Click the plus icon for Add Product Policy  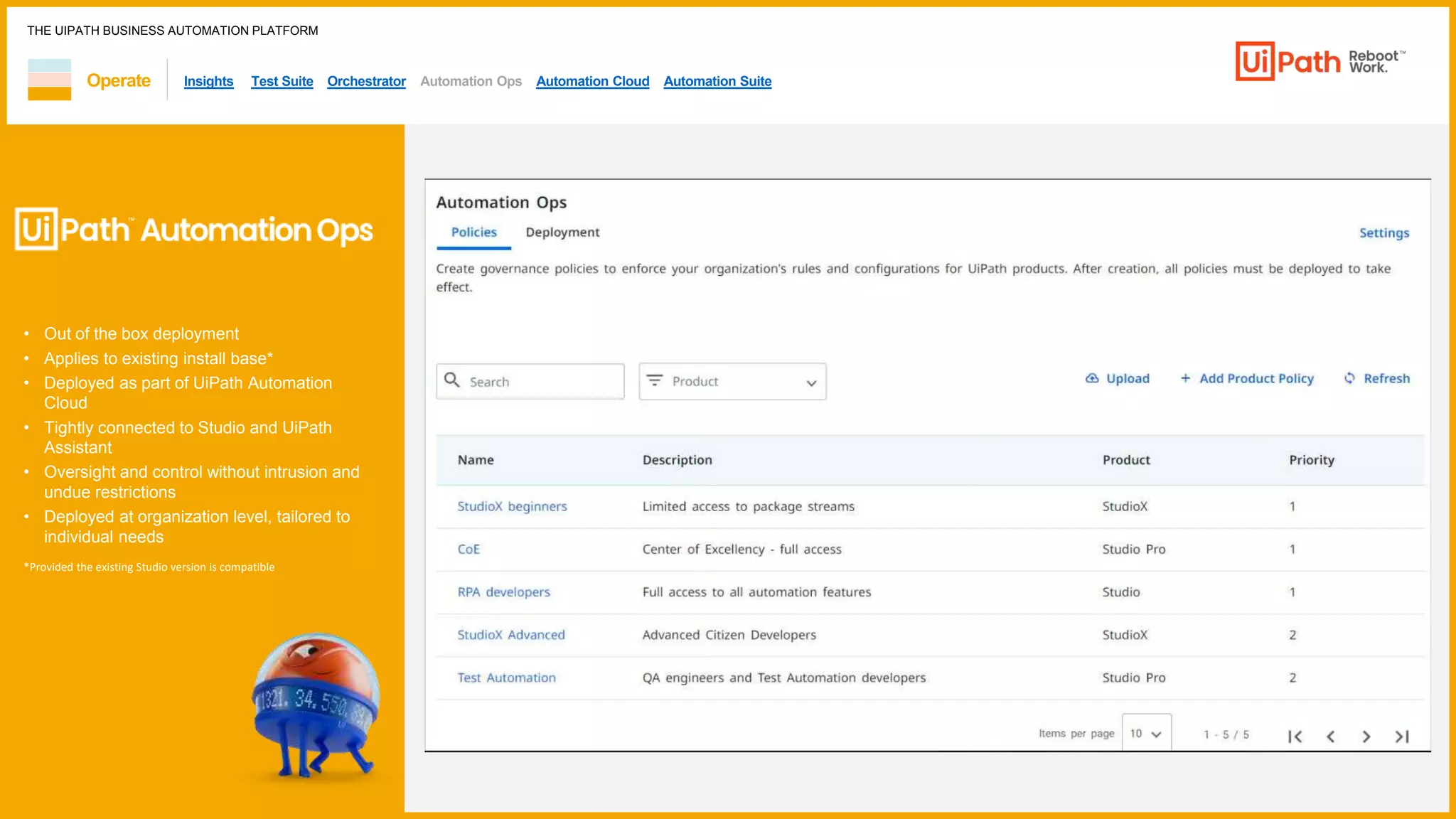1185,378
